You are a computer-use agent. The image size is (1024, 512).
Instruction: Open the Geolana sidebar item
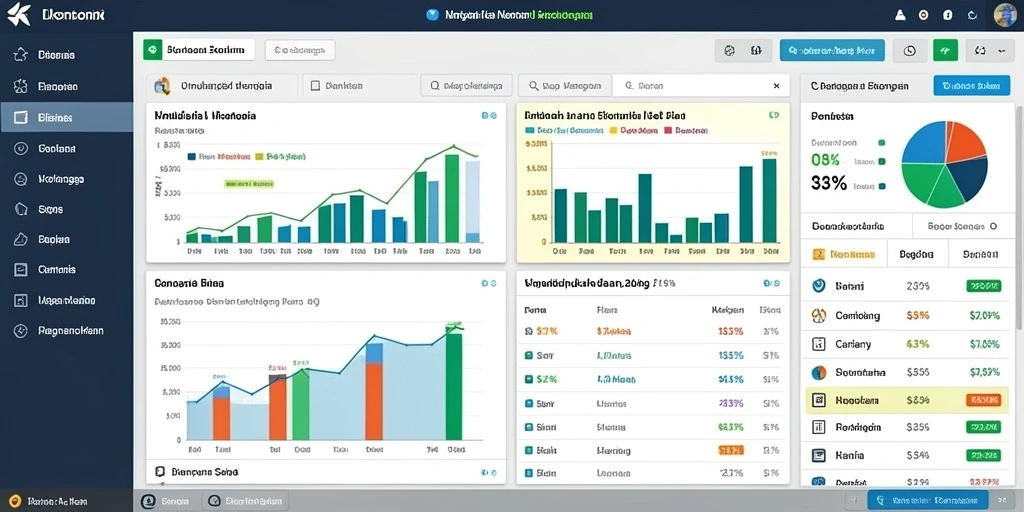click(66, 148)
